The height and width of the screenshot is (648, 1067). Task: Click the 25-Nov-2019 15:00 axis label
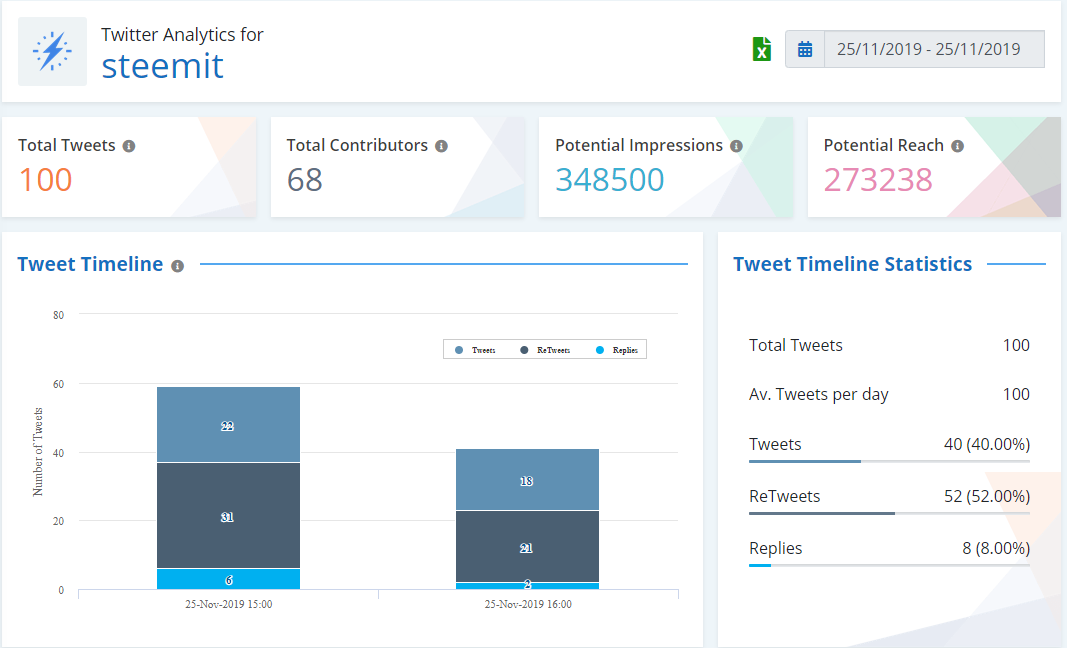tap(229, 604)
